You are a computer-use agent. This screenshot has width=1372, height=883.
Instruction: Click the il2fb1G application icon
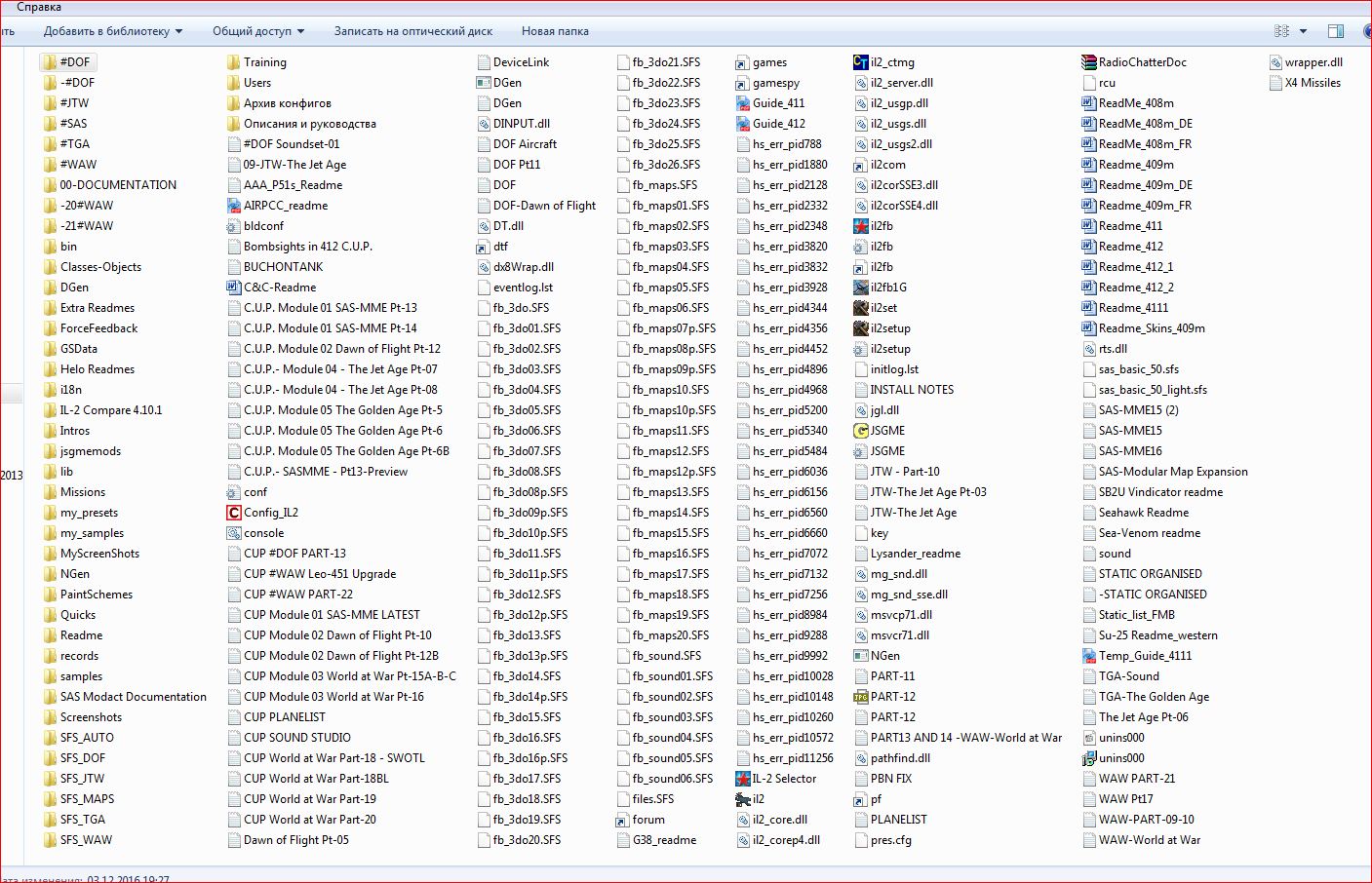click(860, 288)
